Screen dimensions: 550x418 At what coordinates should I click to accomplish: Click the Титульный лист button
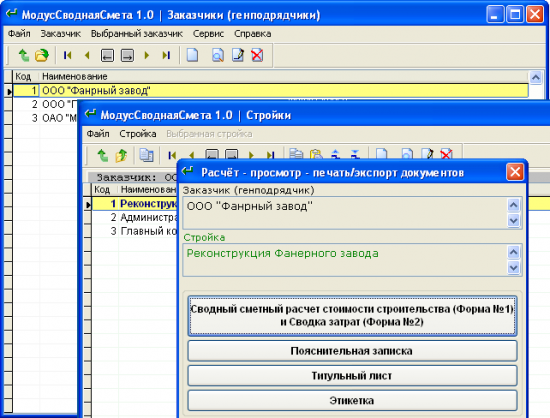(352, 376)
